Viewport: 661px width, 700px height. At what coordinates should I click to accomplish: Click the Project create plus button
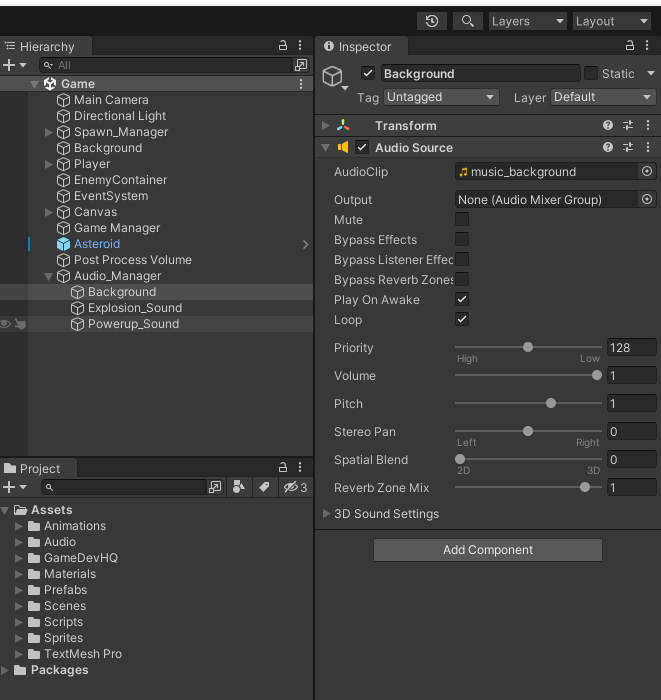tap(9, 487)
